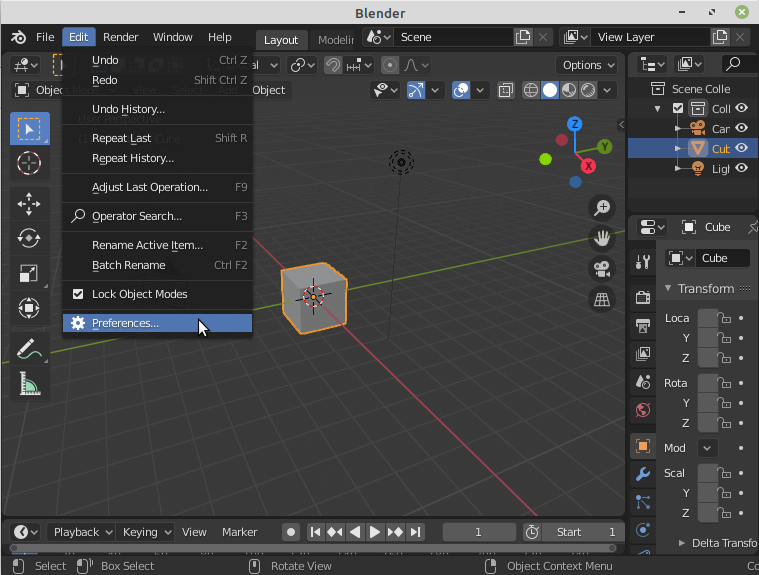This screenshot has width=759, height=575.
Task: Open the File menu
Action: (x=45, y=37)
